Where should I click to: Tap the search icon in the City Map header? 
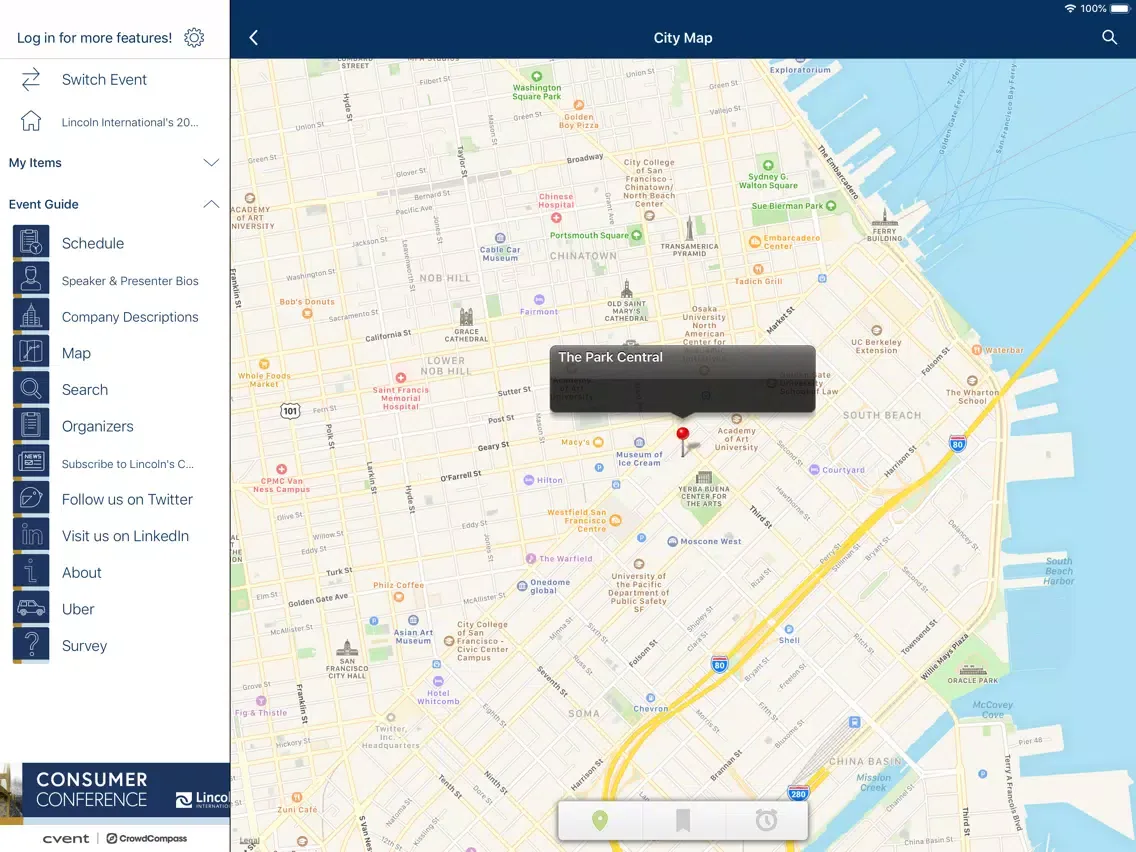[1109, 37]
